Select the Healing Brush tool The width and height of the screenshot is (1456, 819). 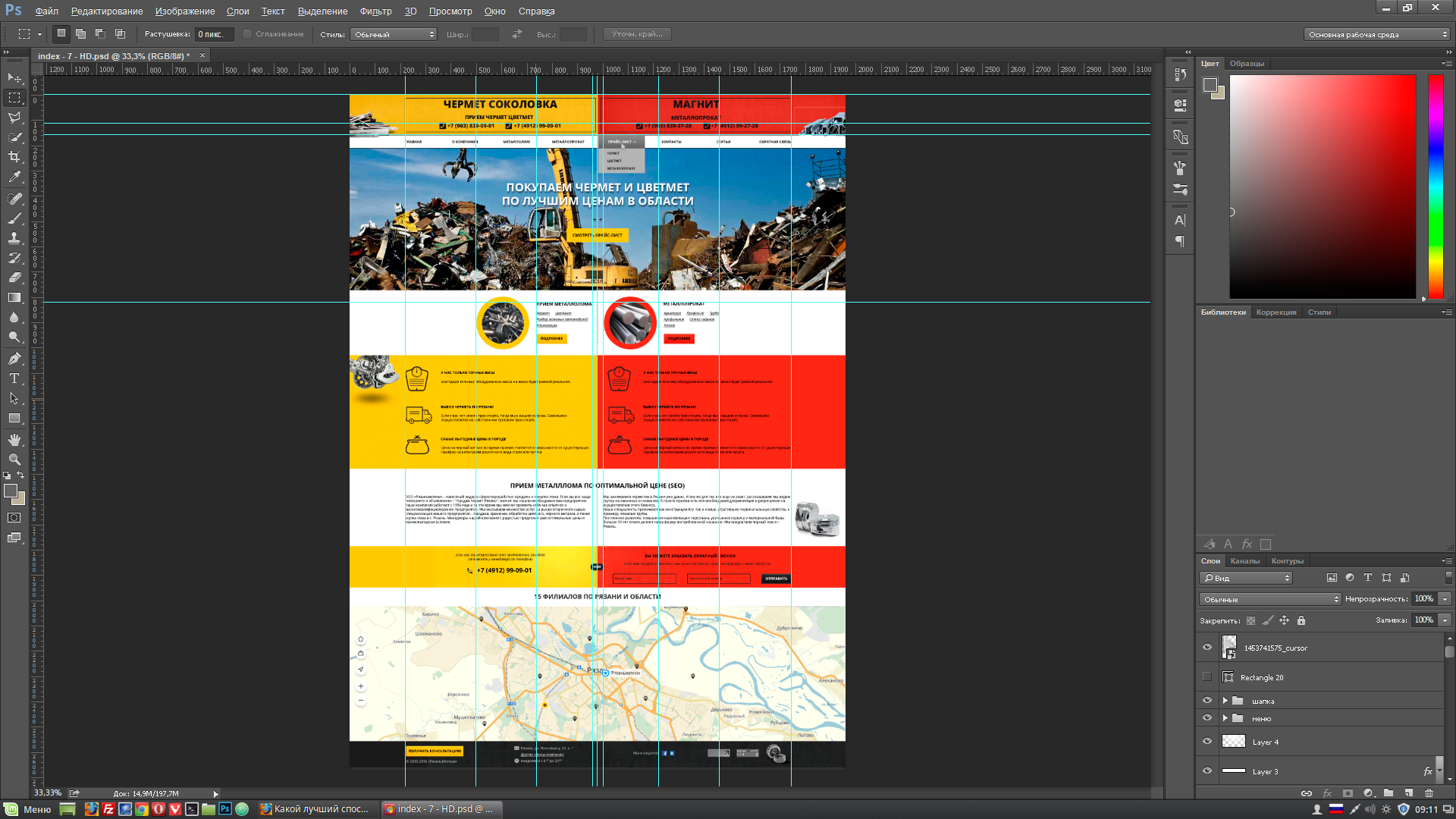tap(14, 199)
